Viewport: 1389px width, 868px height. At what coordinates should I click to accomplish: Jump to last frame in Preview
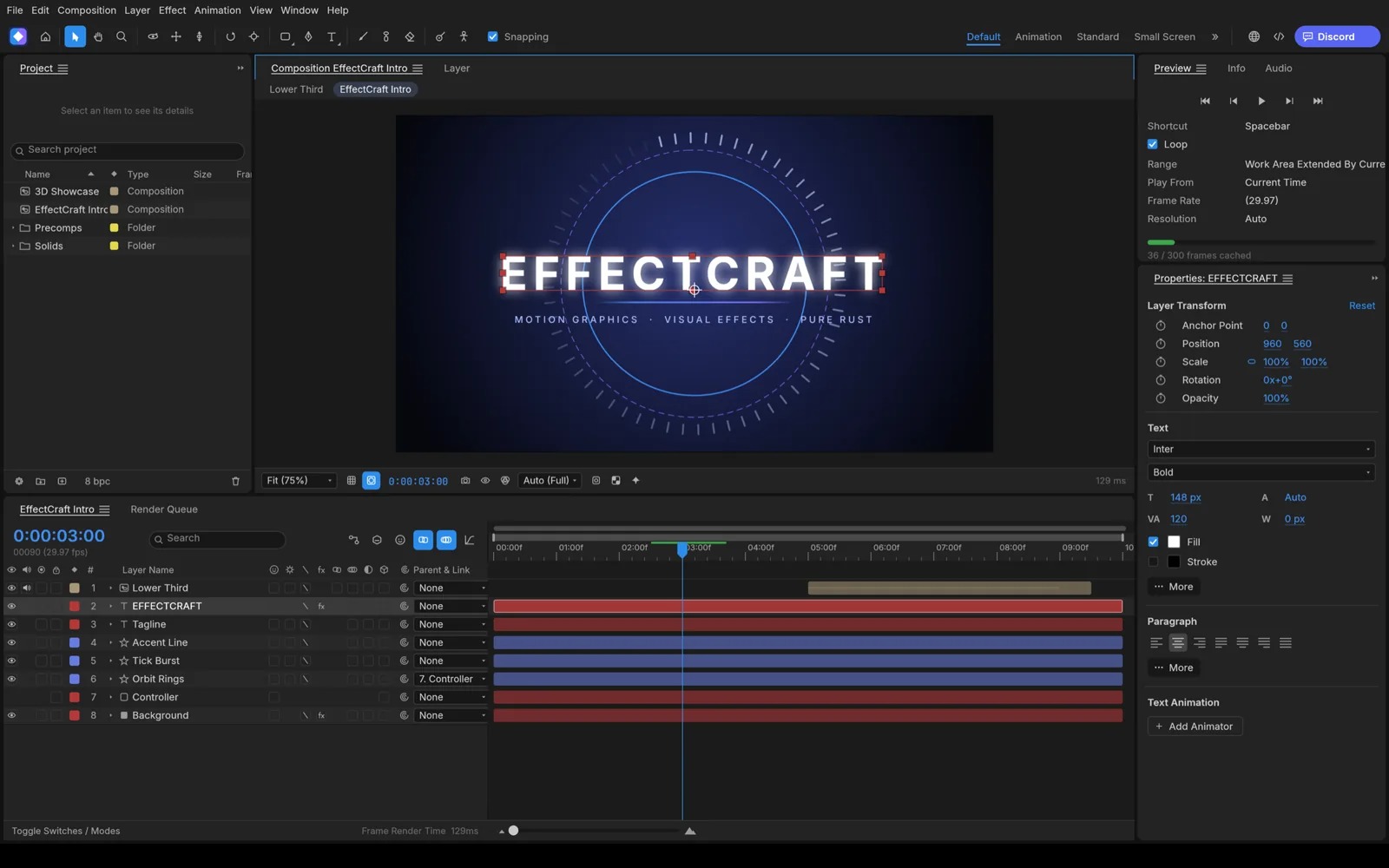click(1318, 101)
